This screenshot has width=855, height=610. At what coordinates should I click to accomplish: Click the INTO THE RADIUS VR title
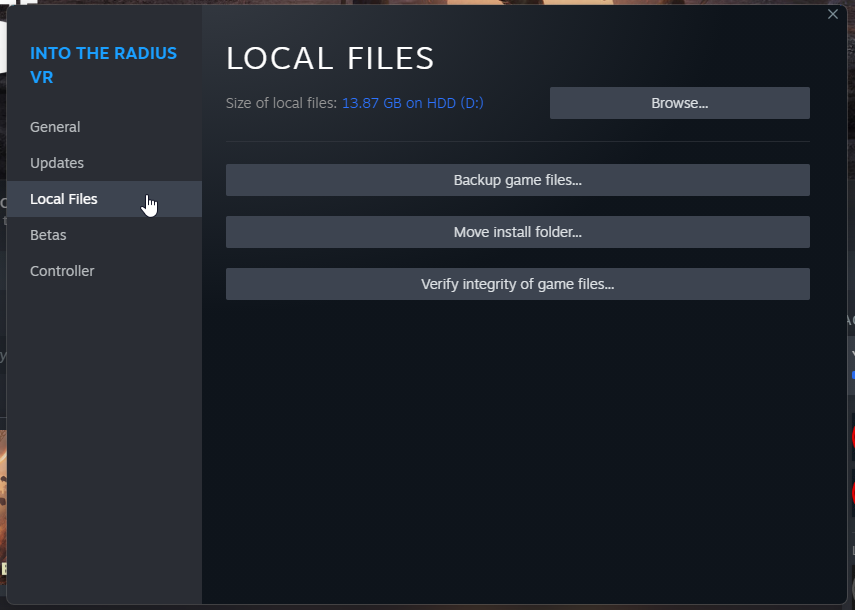104,65
